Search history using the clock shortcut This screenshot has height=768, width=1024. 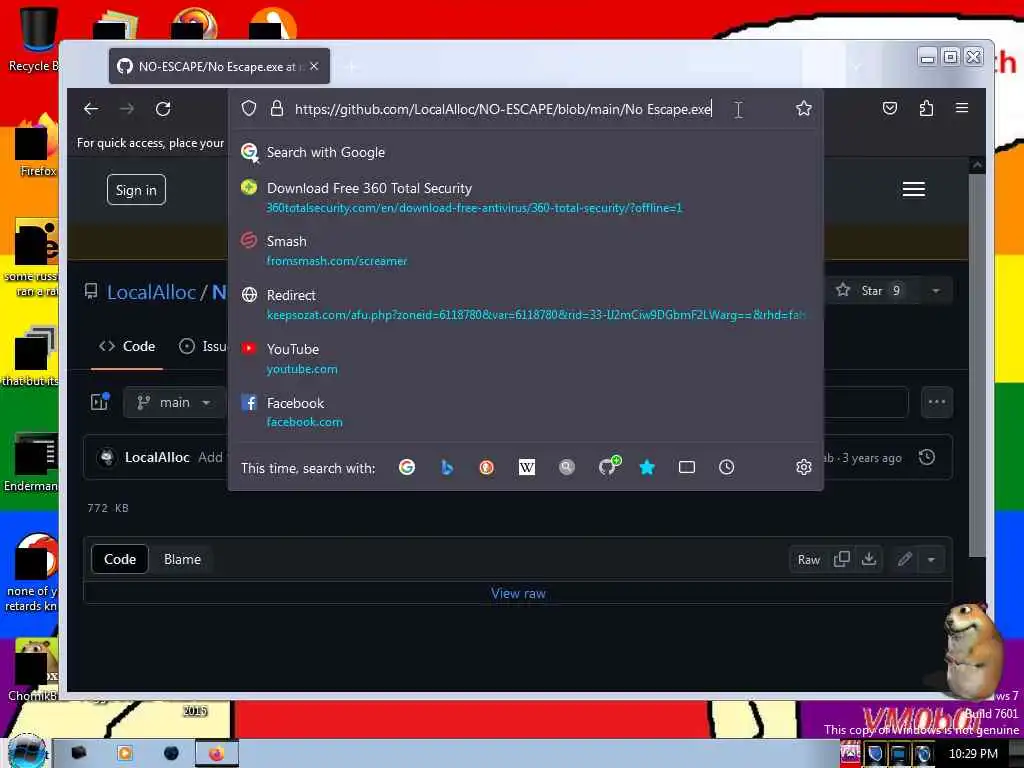click(726, 467)
